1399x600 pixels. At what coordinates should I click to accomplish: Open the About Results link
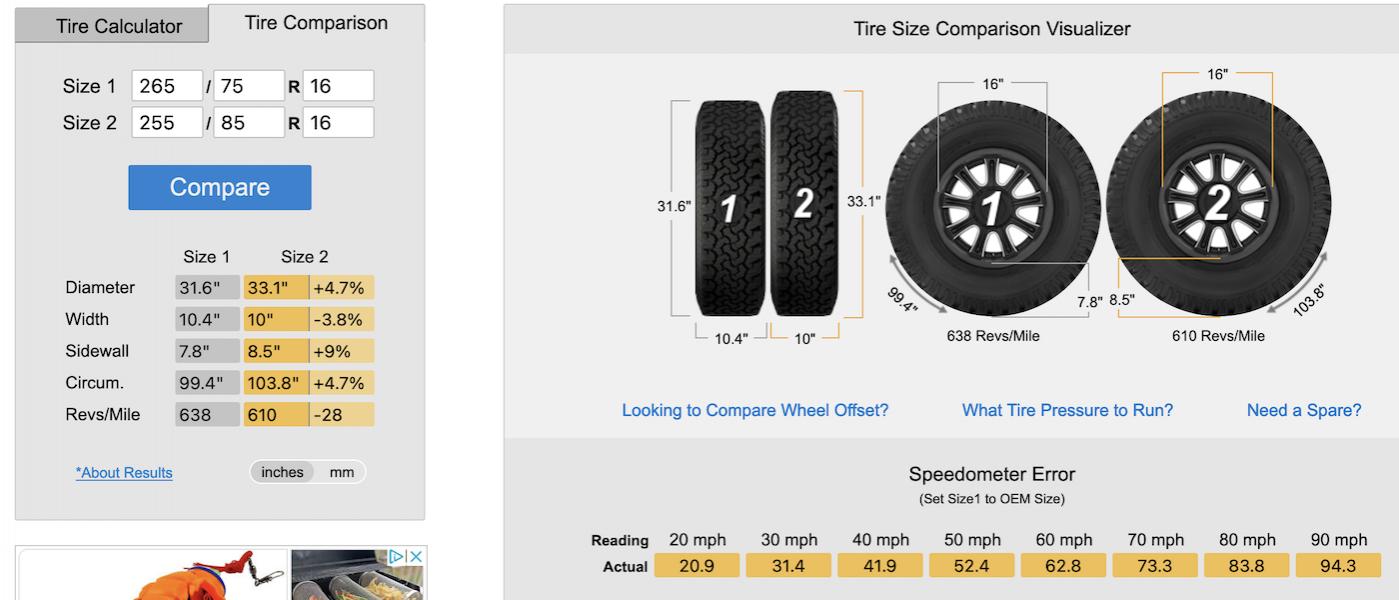124,473
